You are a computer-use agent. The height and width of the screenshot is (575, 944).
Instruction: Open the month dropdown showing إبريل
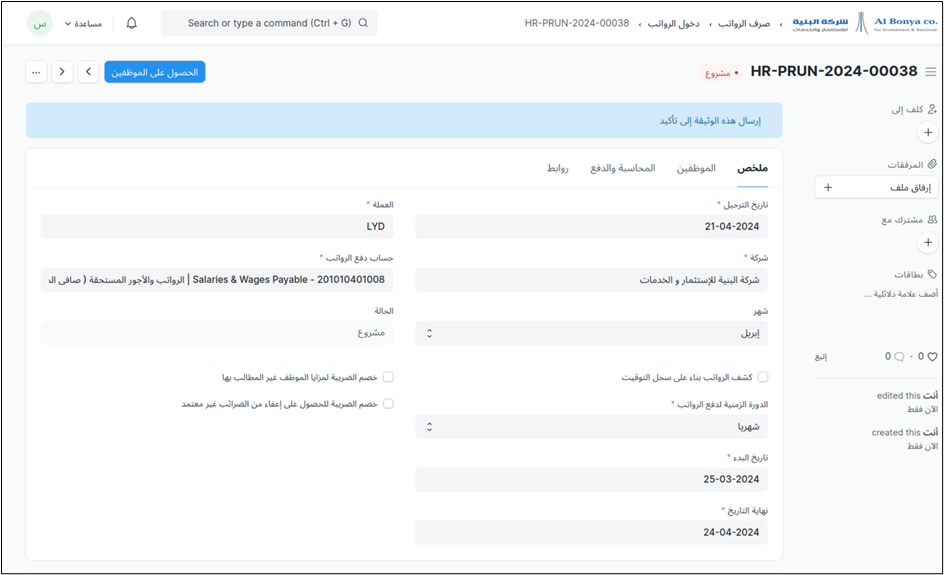point(591,333)
